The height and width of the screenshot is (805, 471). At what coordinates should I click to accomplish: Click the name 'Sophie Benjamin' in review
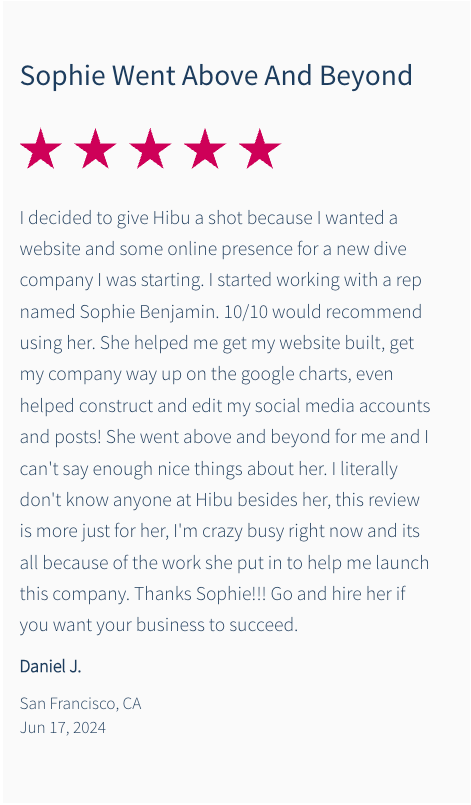point(149,312)
